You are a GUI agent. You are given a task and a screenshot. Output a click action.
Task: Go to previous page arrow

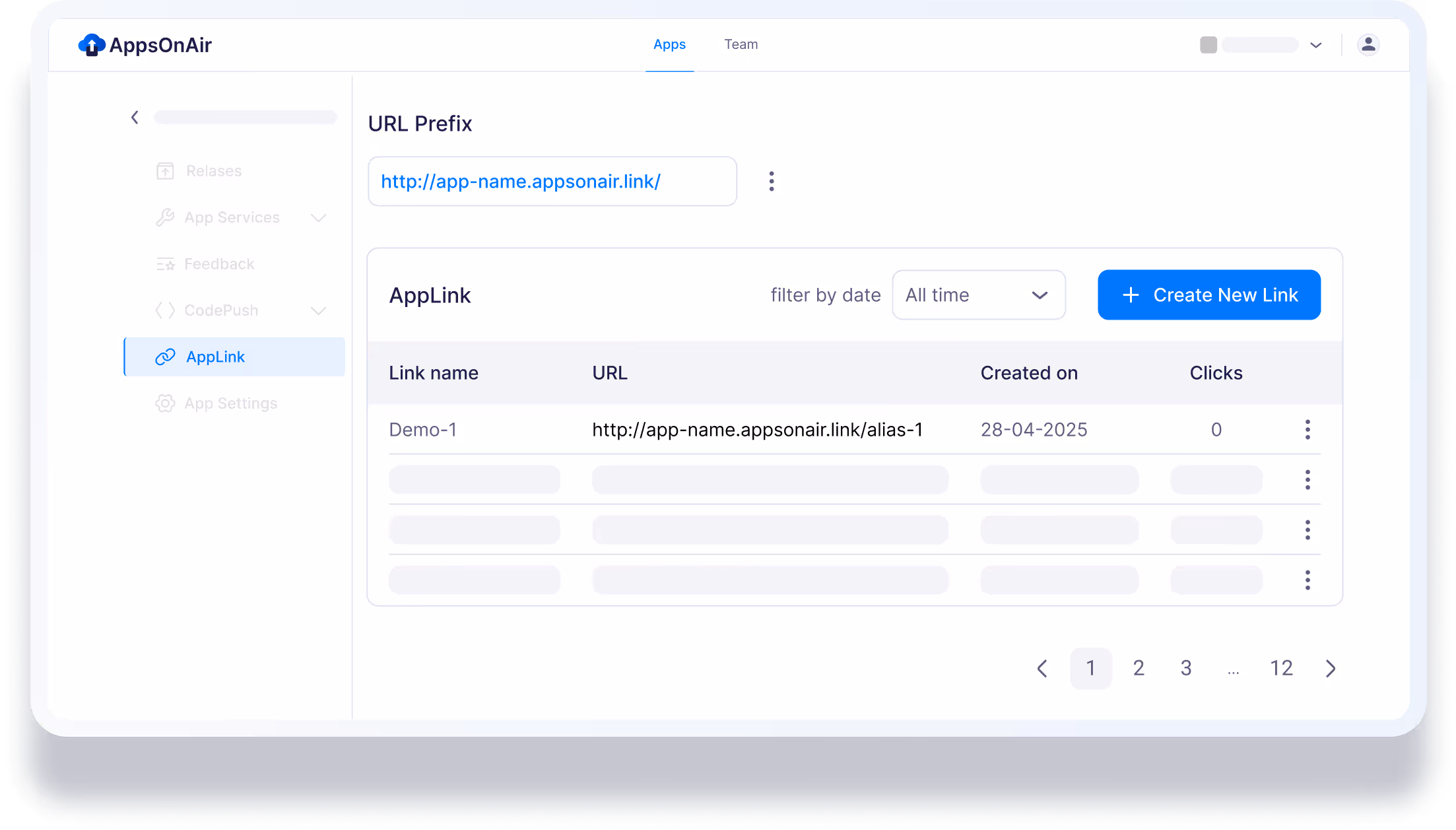pos(1042,668)
